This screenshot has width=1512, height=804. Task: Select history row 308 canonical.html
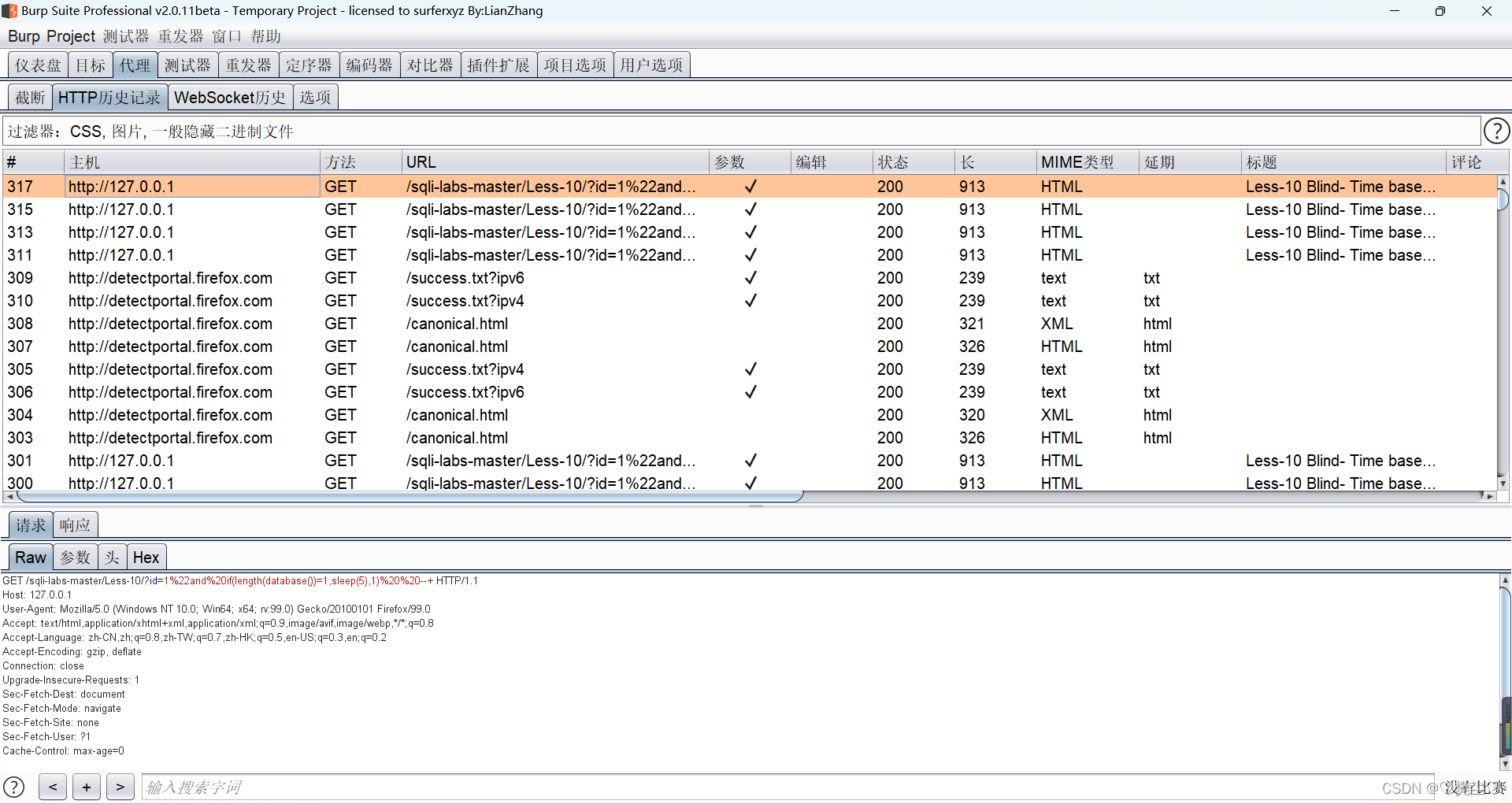click(748, 324)
